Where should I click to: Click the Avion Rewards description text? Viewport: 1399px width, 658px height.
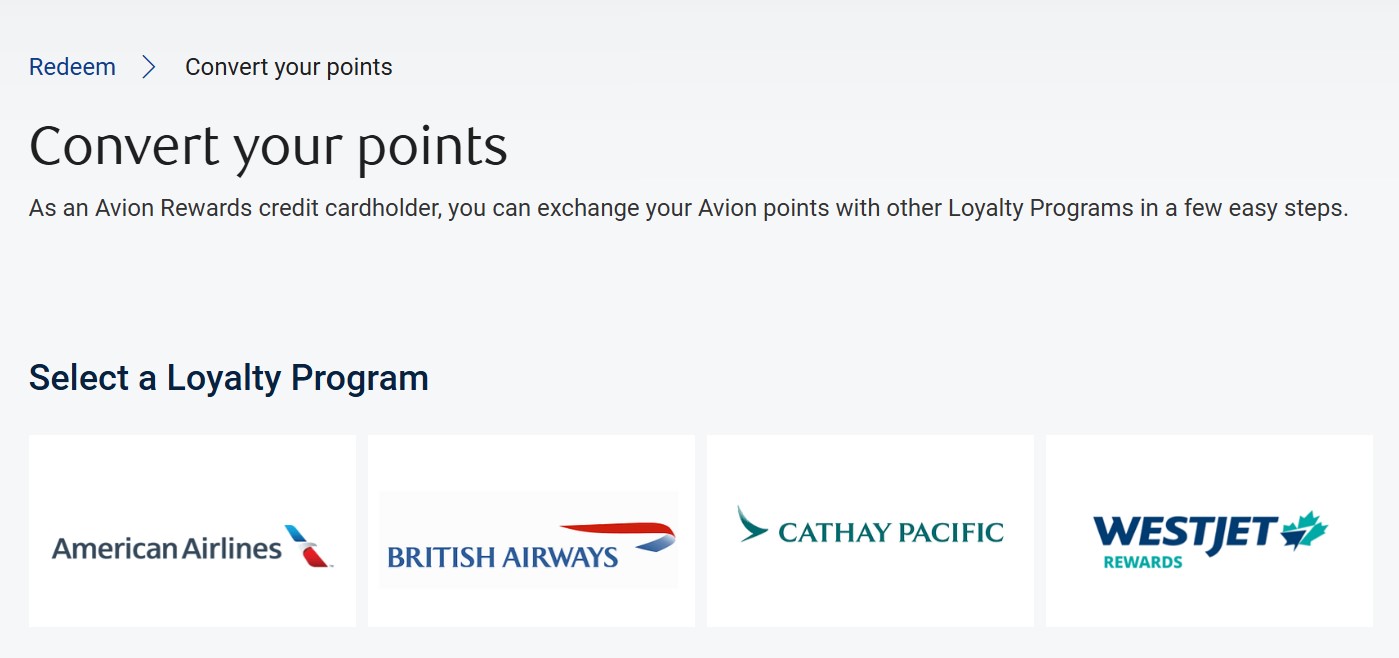point(688,207)
